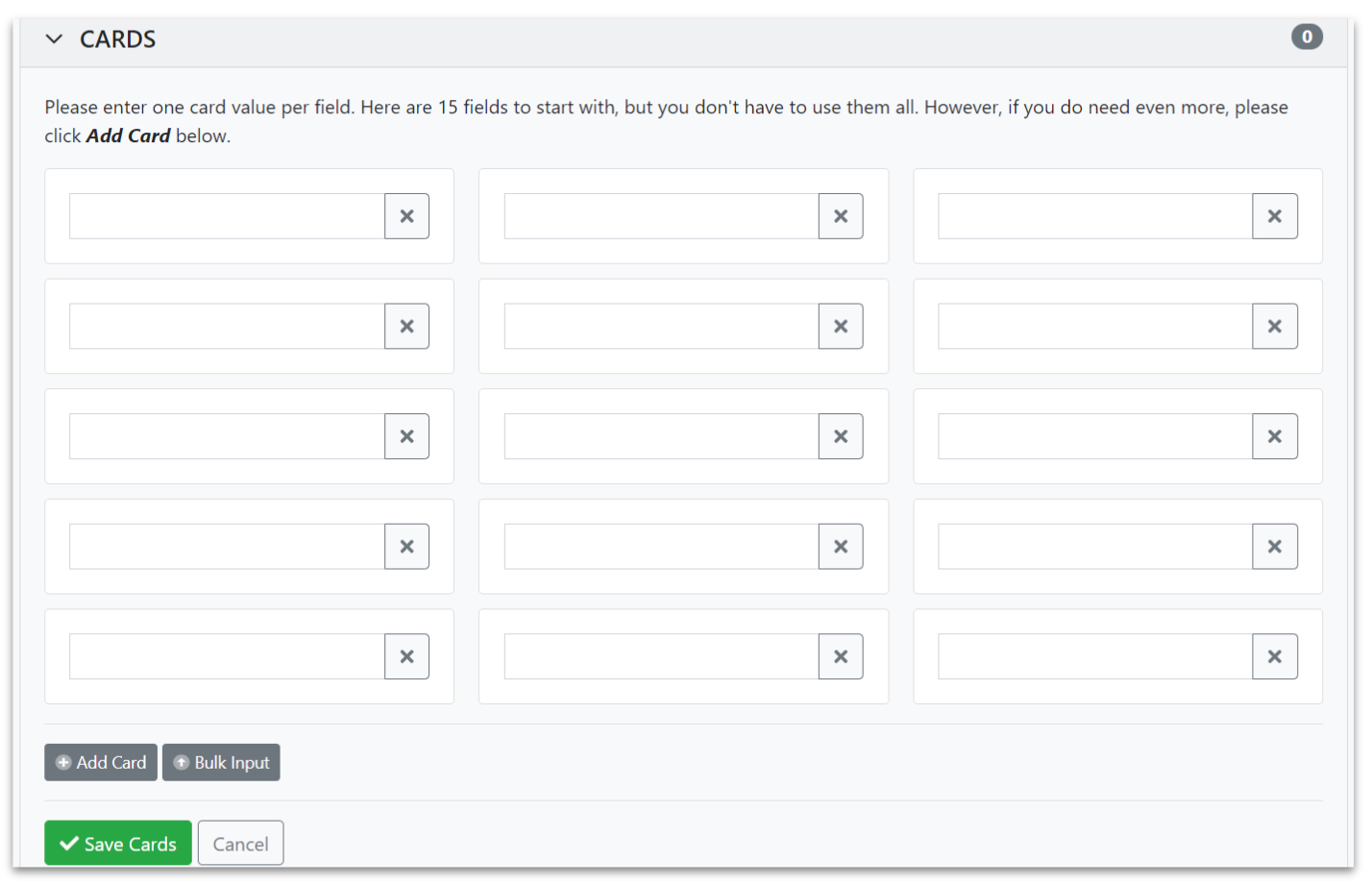Open the Bulk Input option

click(221, 762)
